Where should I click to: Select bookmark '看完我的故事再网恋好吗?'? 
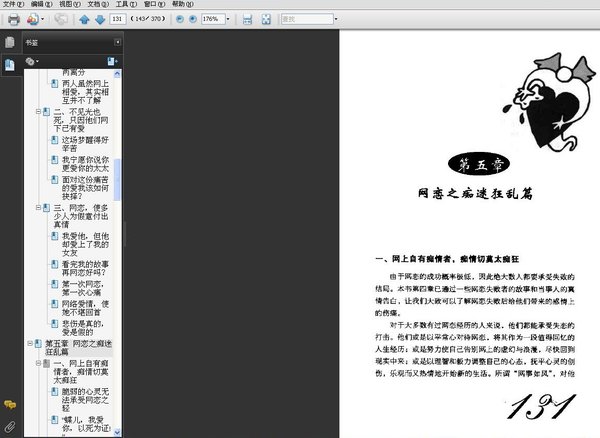coord(85,269)
